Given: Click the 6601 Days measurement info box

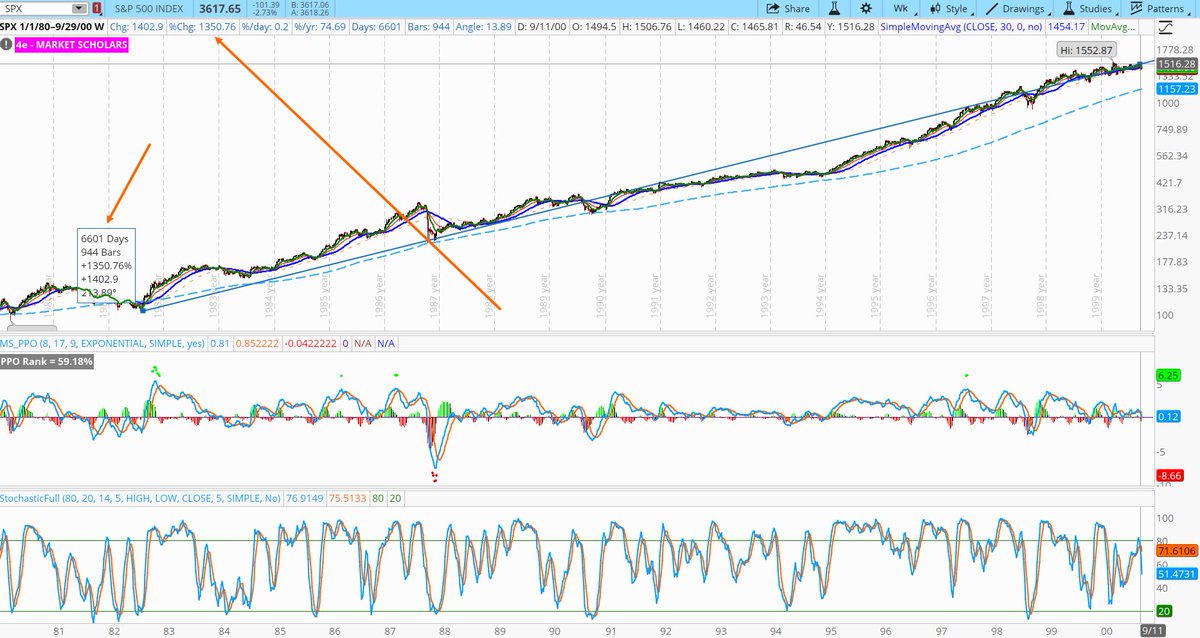Looking at the screenshot, I should [x=107, y=266].
